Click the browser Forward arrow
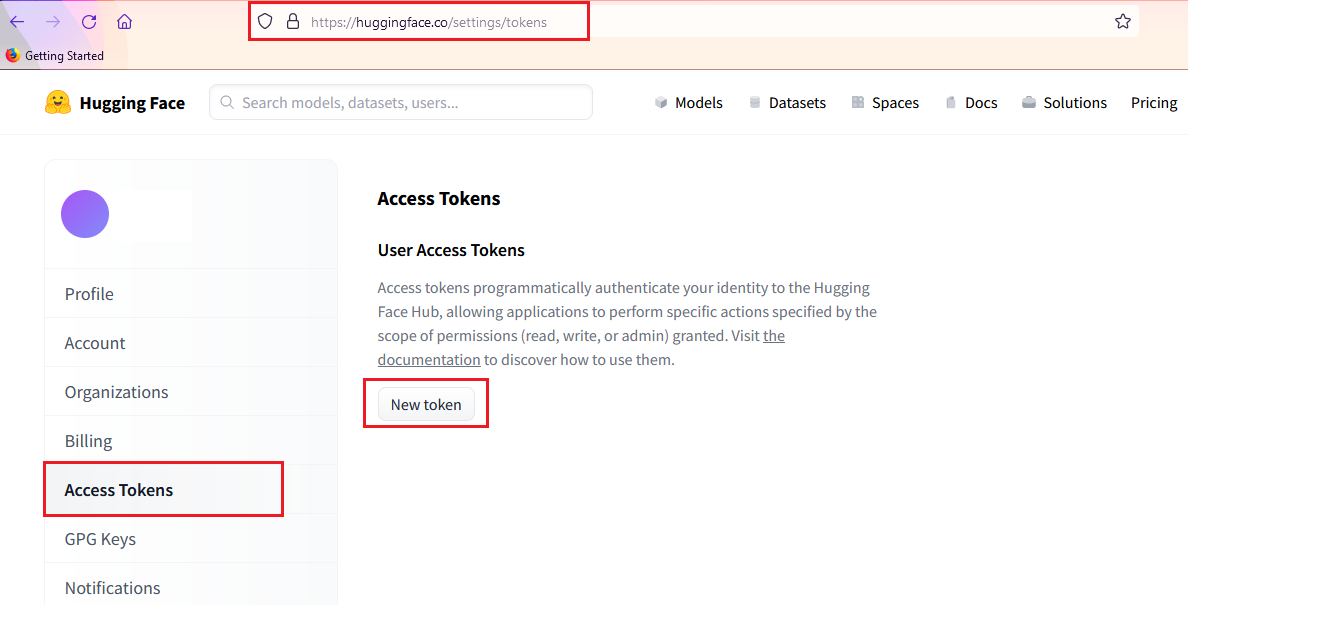 tap(53, 21)
